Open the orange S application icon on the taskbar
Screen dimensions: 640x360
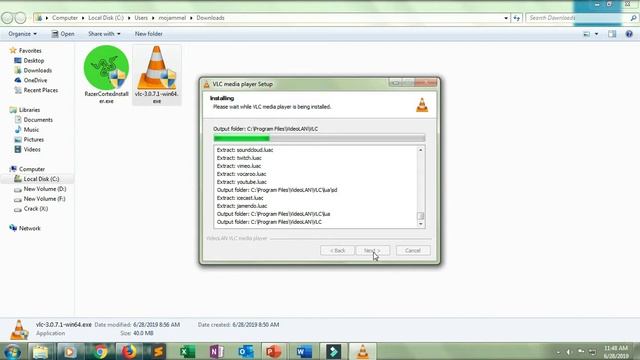(x=158, y=351)
